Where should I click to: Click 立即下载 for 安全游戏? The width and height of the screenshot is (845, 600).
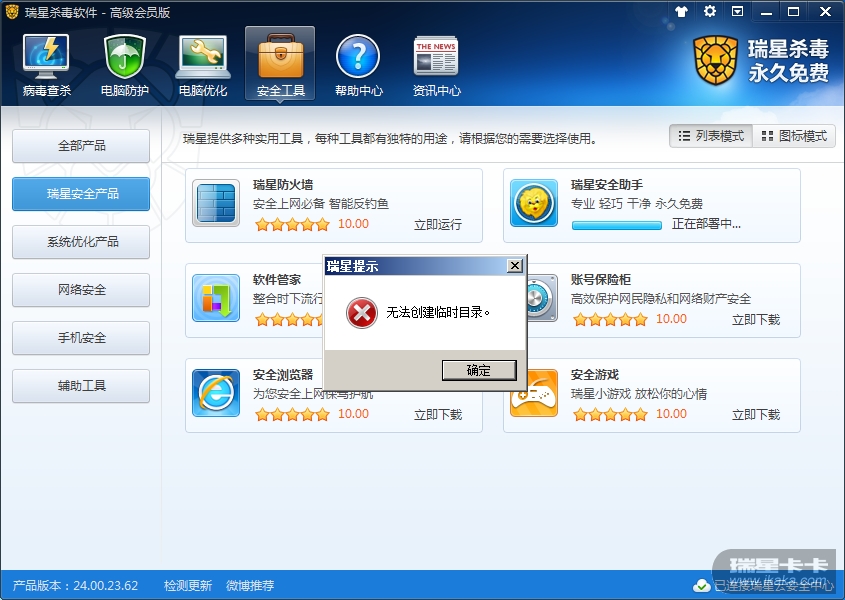tap(756, 415)
